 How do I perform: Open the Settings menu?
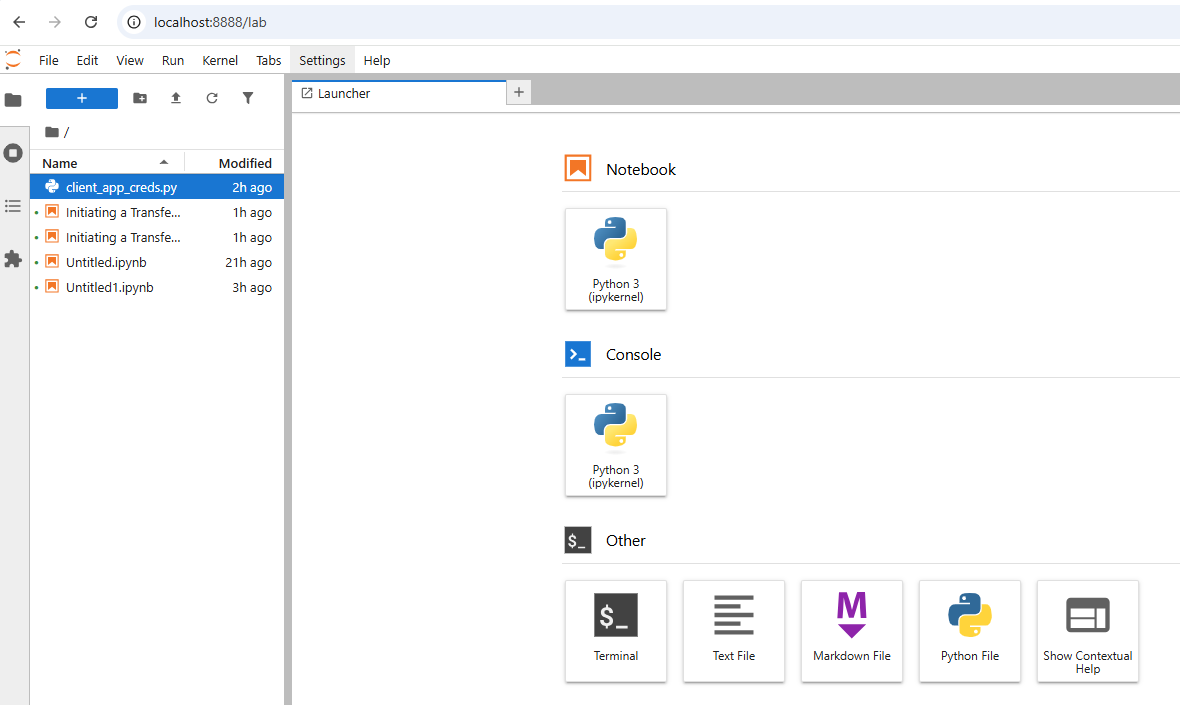[322, 60]
